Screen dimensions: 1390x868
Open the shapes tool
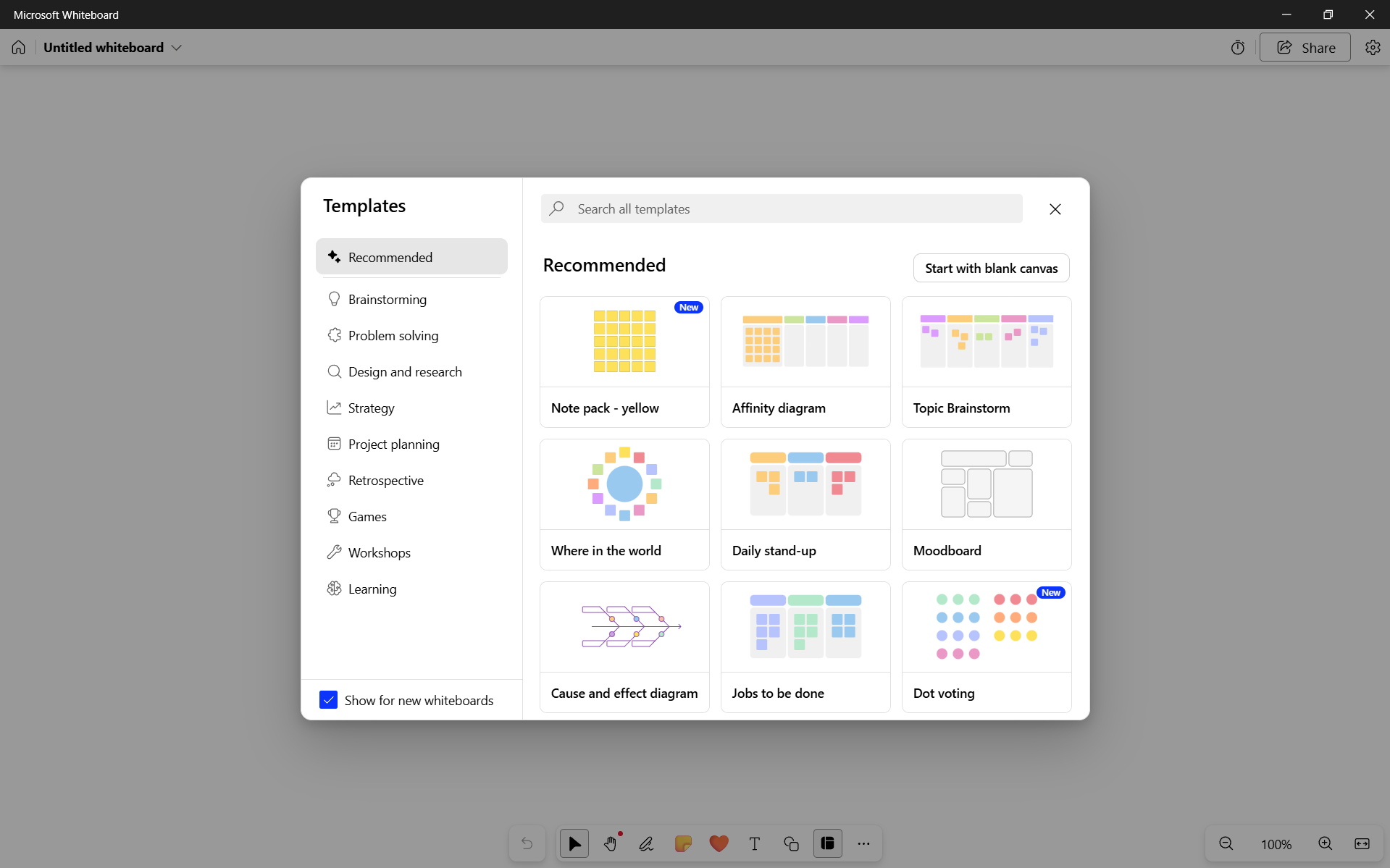pyautogui.click(x=791, y=843)
